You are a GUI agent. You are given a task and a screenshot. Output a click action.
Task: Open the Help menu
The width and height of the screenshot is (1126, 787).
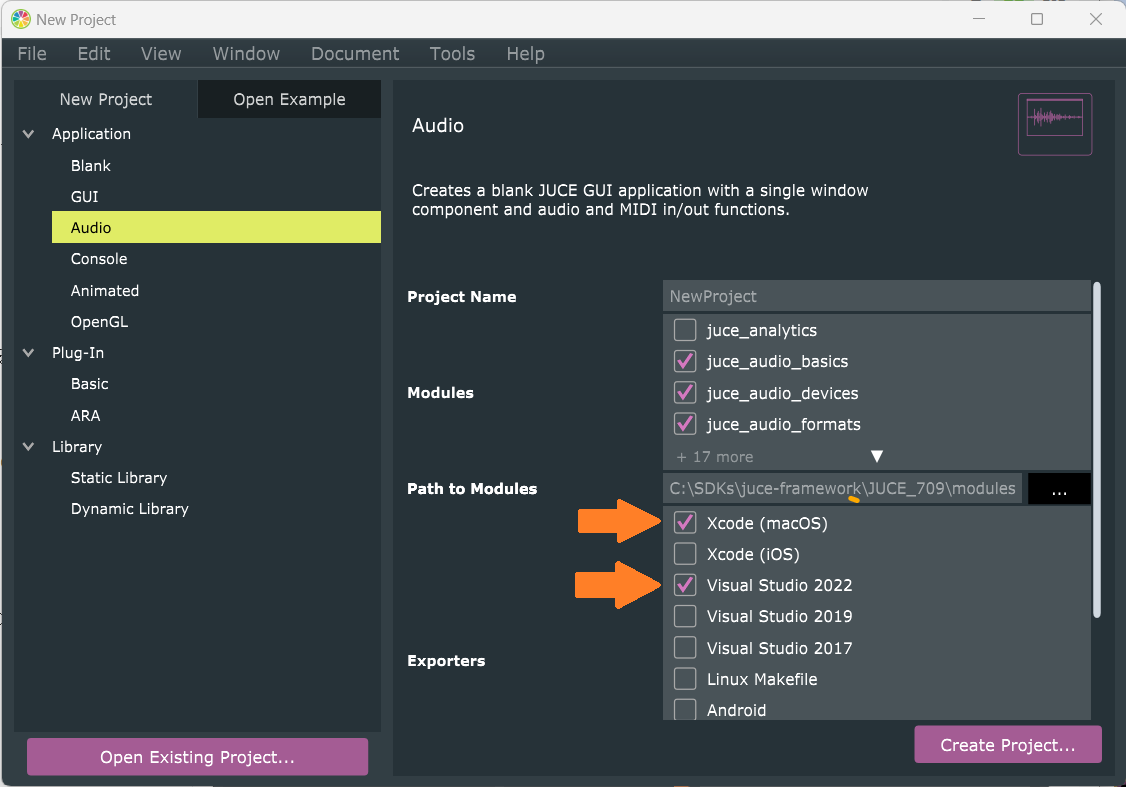[526, 54]
